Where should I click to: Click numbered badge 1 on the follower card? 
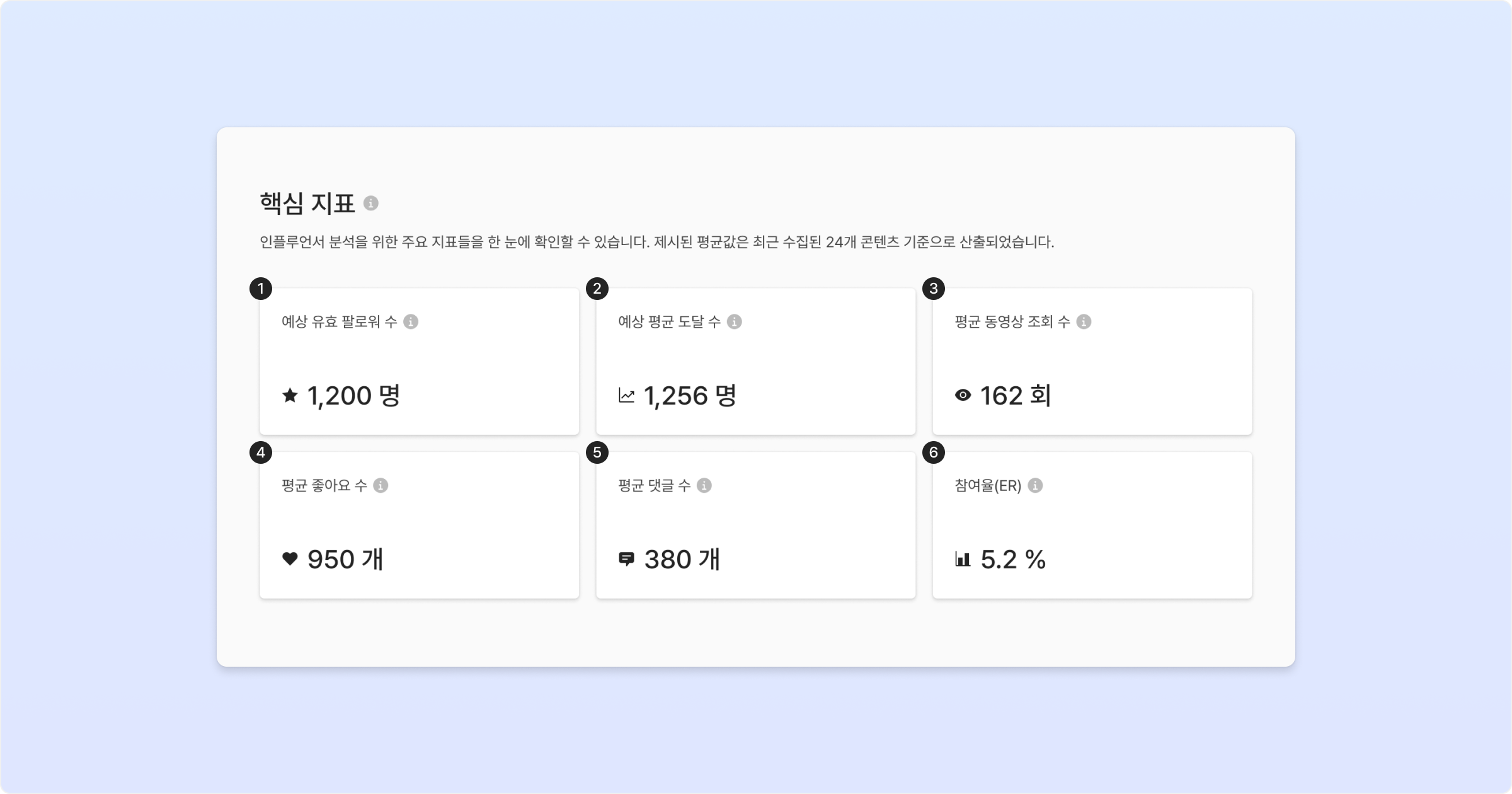pos(261,289)
